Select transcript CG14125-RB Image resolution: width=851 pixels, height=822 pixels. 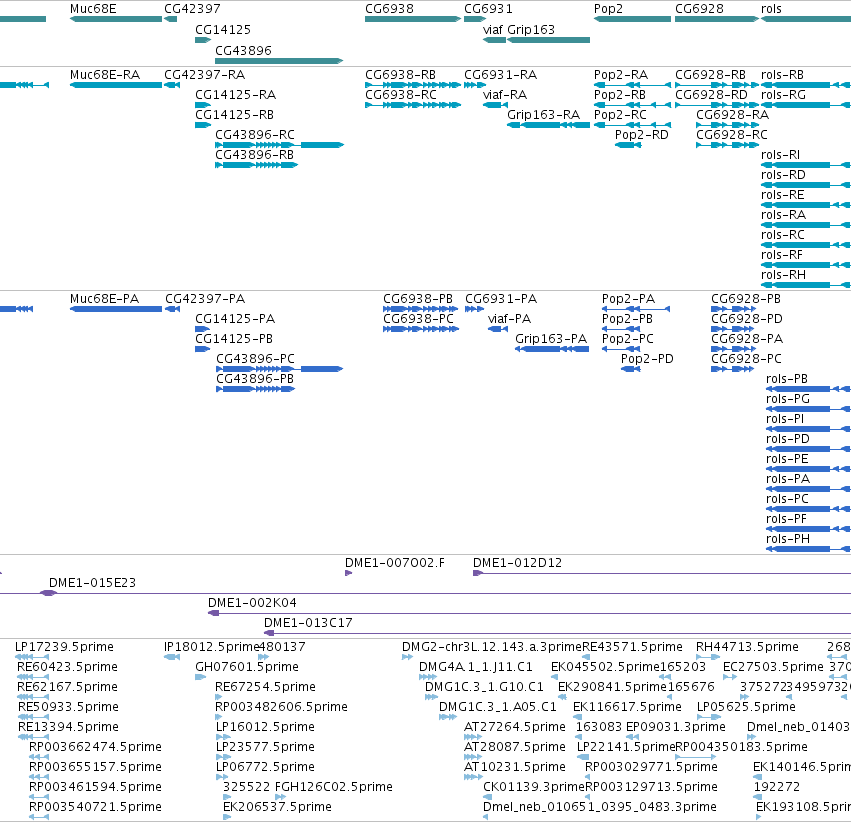coord(234,115)
